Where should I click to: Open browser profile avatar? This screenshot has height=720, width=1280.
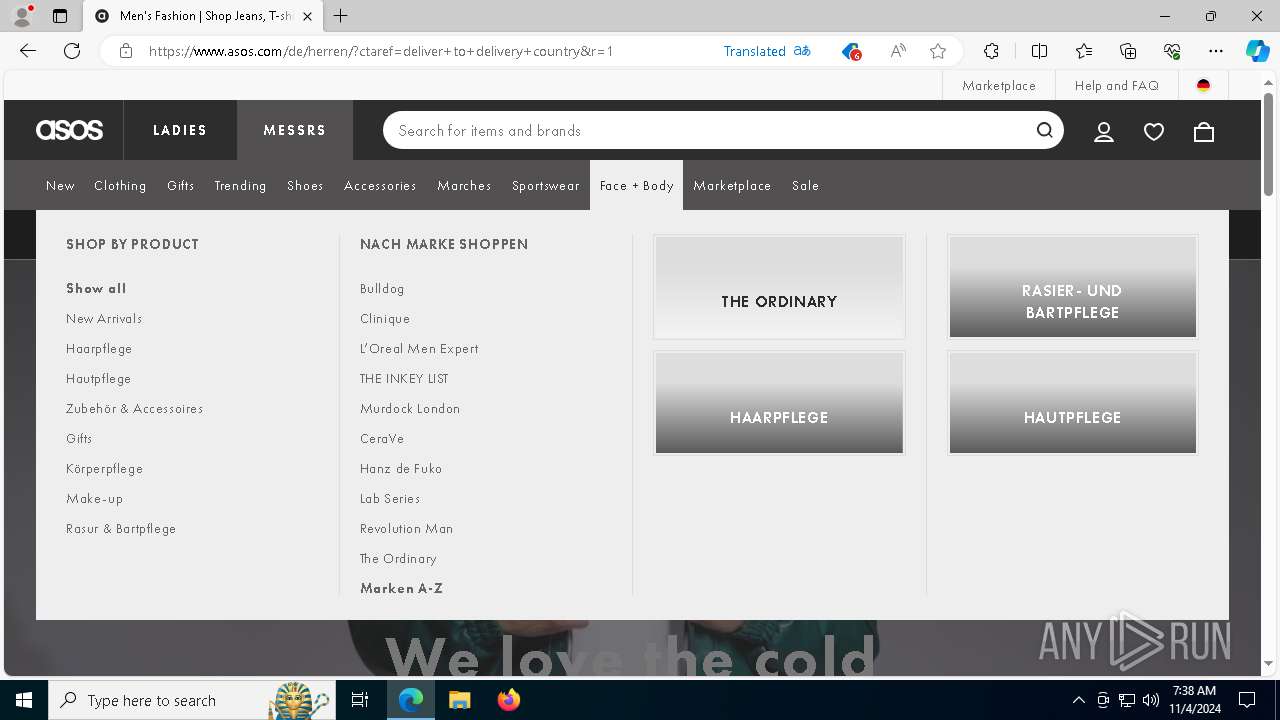point(21,16)
